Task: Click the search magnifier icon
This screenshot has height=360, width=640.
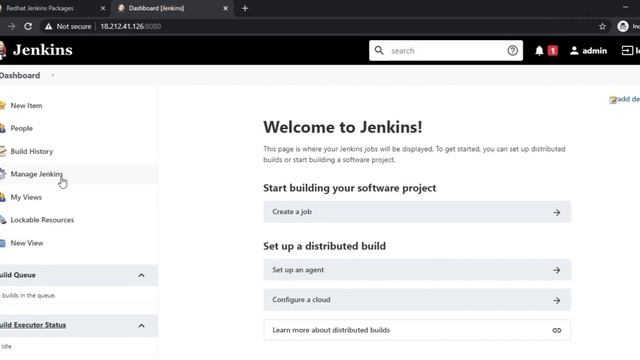Action: pyautogui.click(x=379, y=50)
